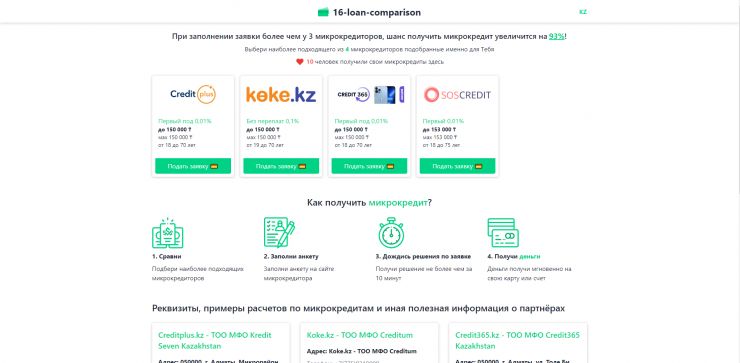Open the SOS Credit logo

pos(457,95)
